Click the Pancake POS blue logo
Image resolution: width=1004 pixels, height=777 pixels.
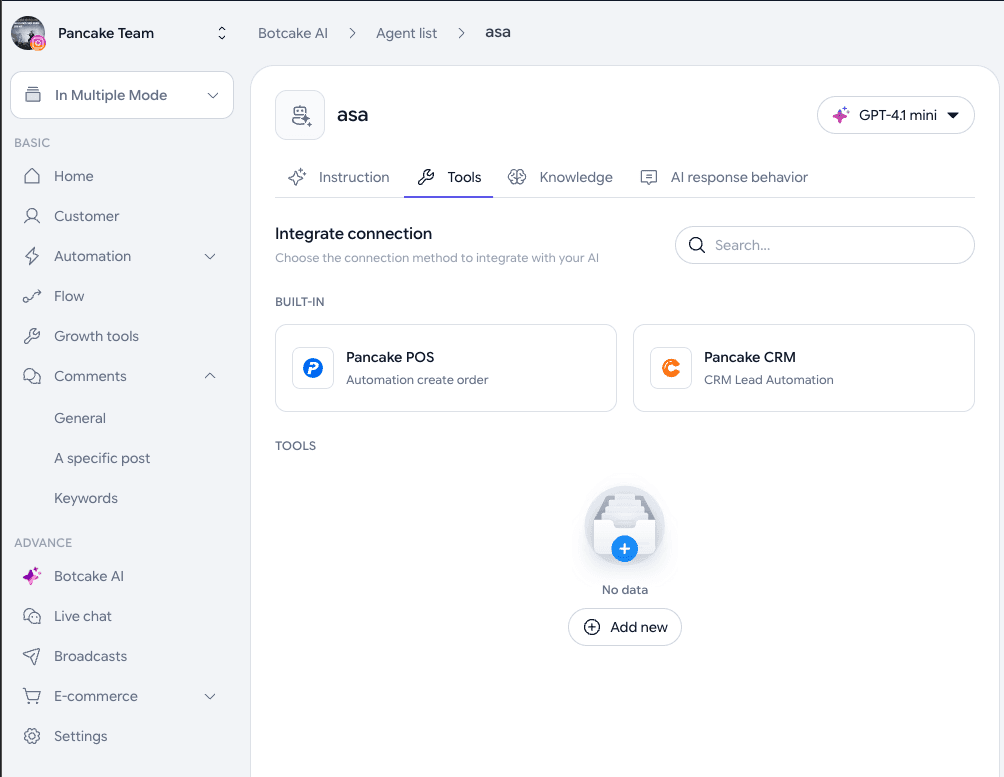pyautogui.click(x=313, y=368)
